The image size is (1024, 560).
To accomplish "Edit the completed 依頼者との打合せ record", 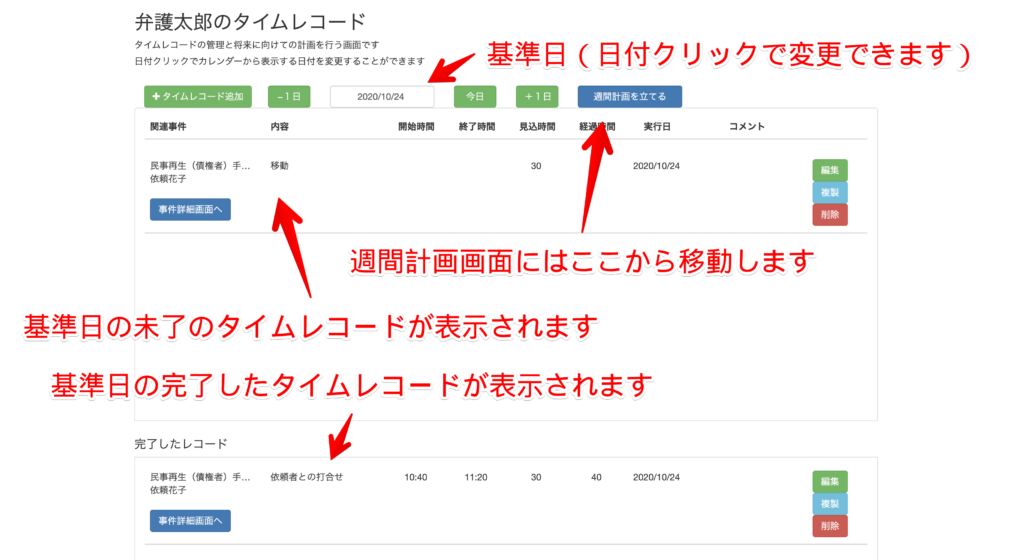I will 829,482.
